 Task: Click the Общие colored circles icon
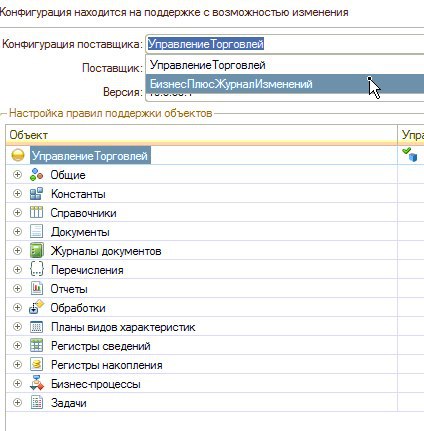(36, 174)
